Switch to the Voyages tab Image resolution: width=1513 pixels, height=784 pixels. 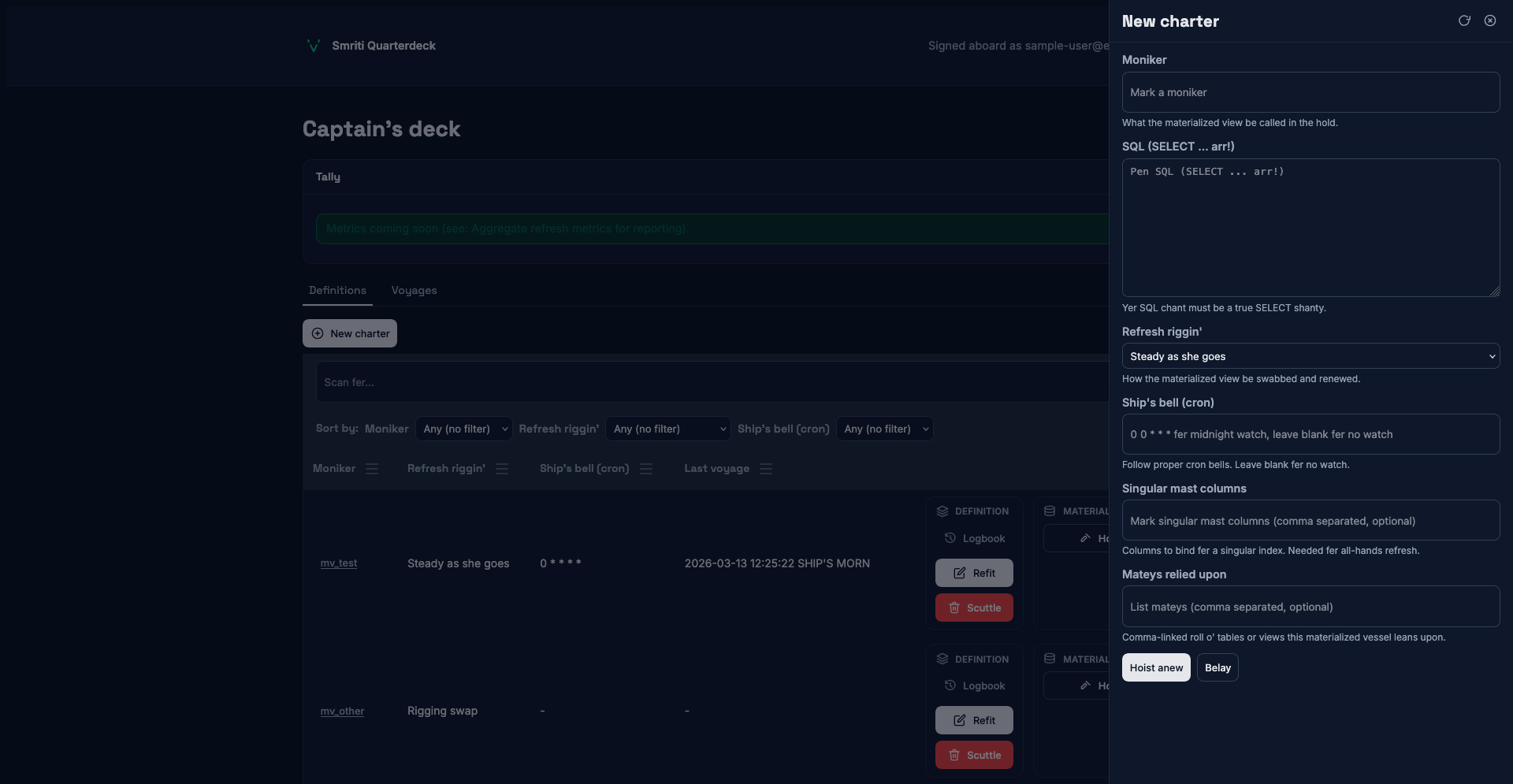coord(414,291)
